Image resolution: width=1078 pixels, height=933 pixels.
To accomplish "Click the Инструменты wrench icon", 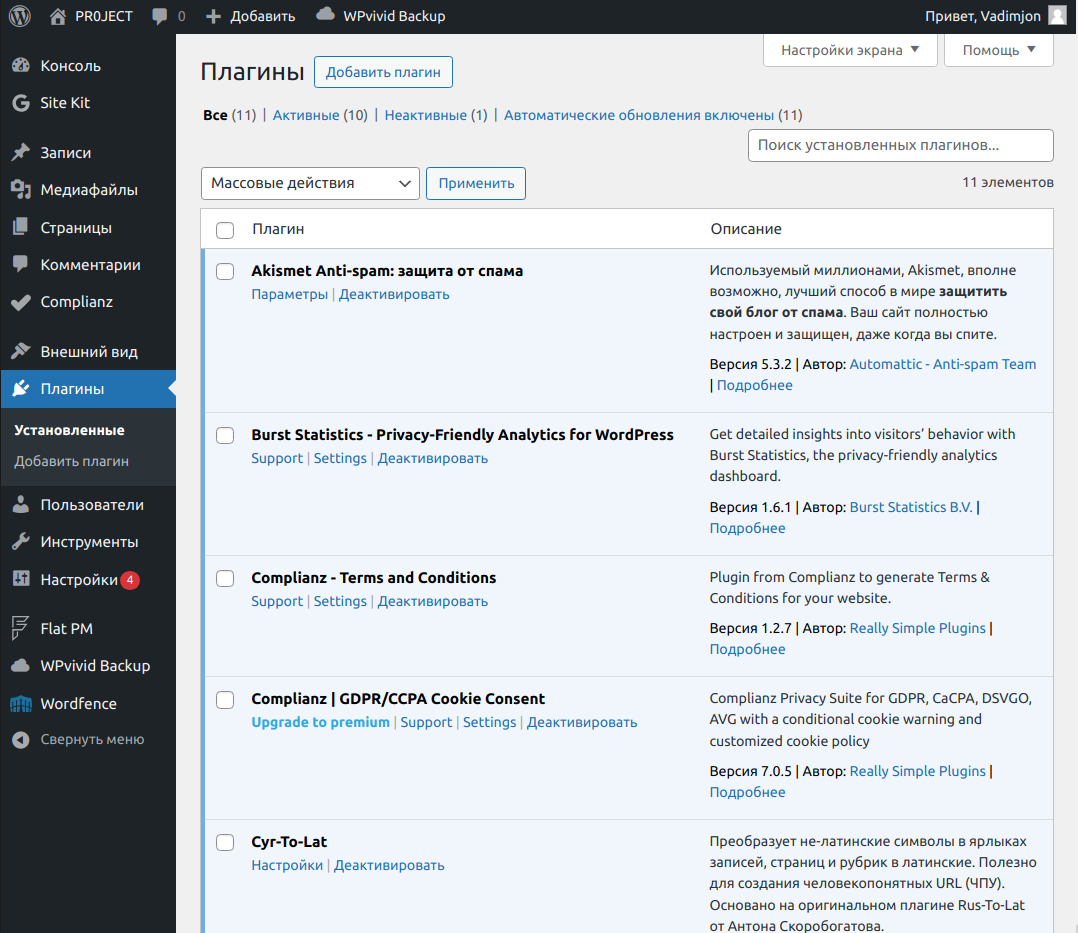I will coord(21,541).
